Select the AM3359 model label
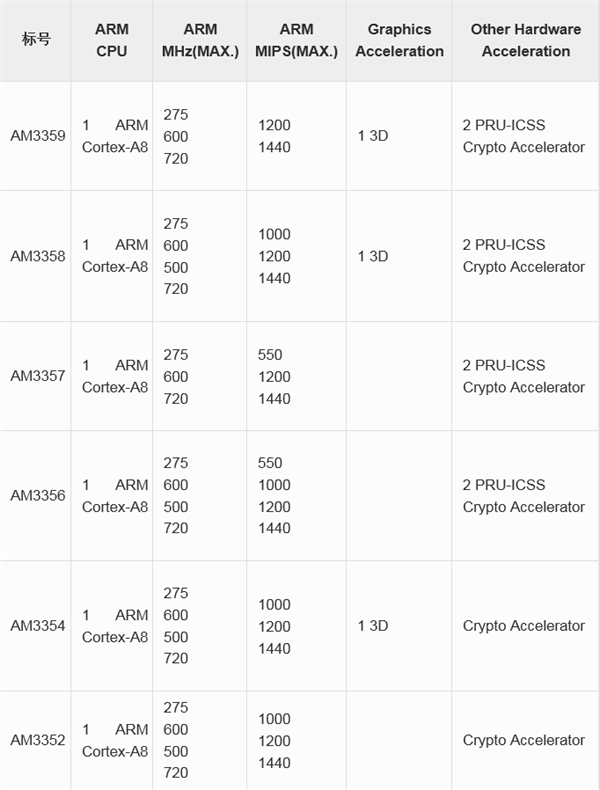The height and width of the screenshot is (790, 600). point(37,136)
